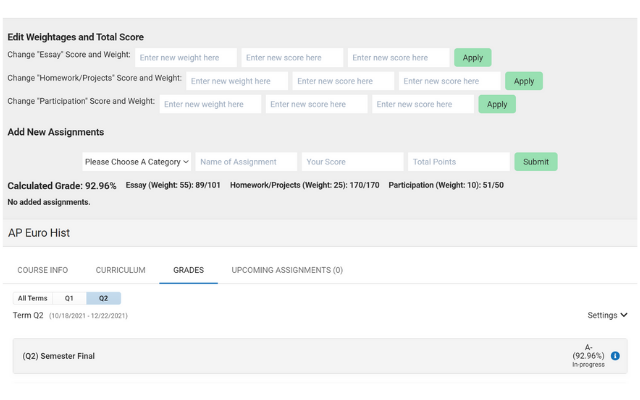The image size is (640, 400).
Task: Open the Please Choose A Category dropdown
Action: (137, 162)
